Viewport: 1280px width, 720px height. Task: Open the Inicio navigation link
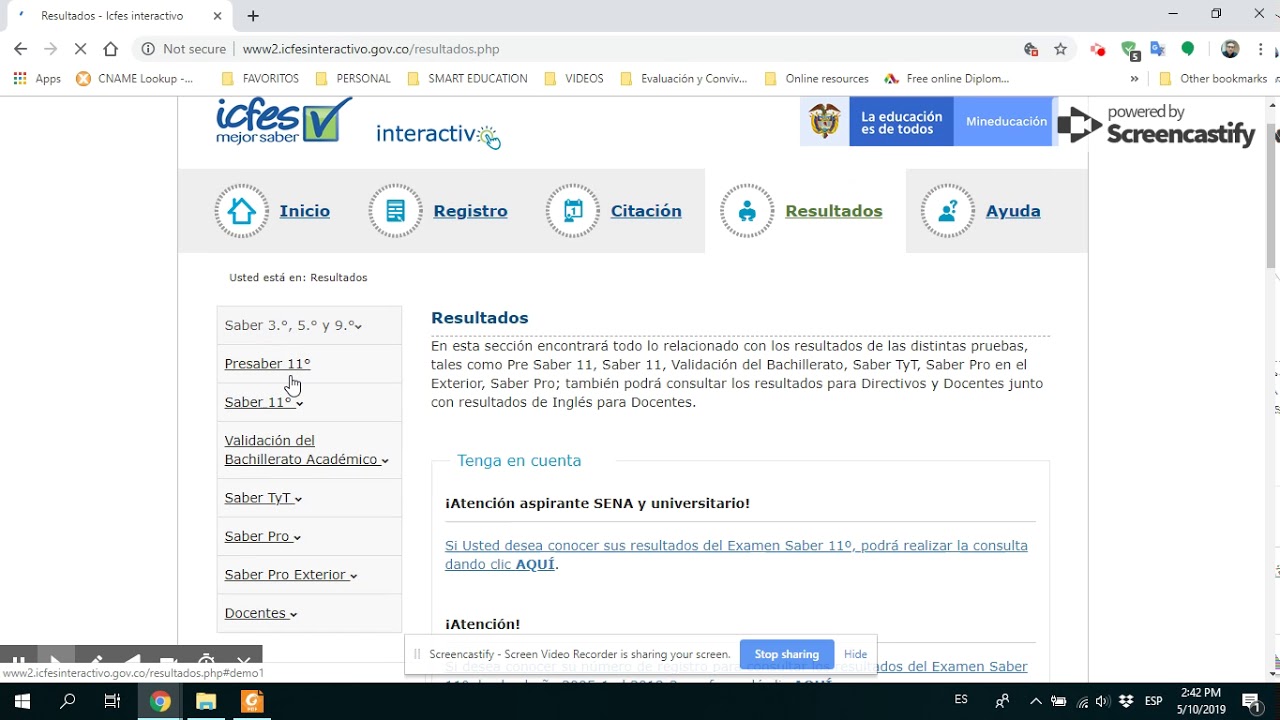[305, 211]
